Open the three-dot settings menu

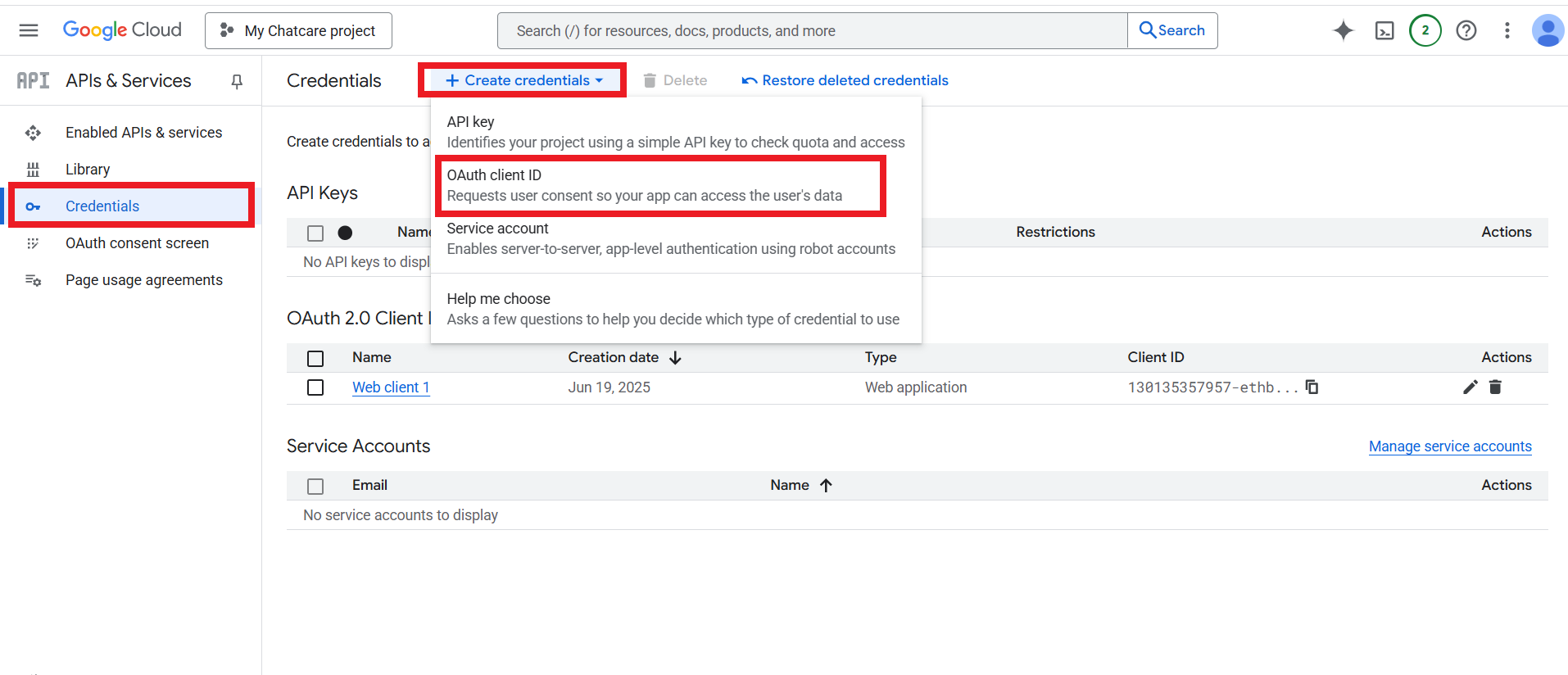click(x=1507, y=30)
